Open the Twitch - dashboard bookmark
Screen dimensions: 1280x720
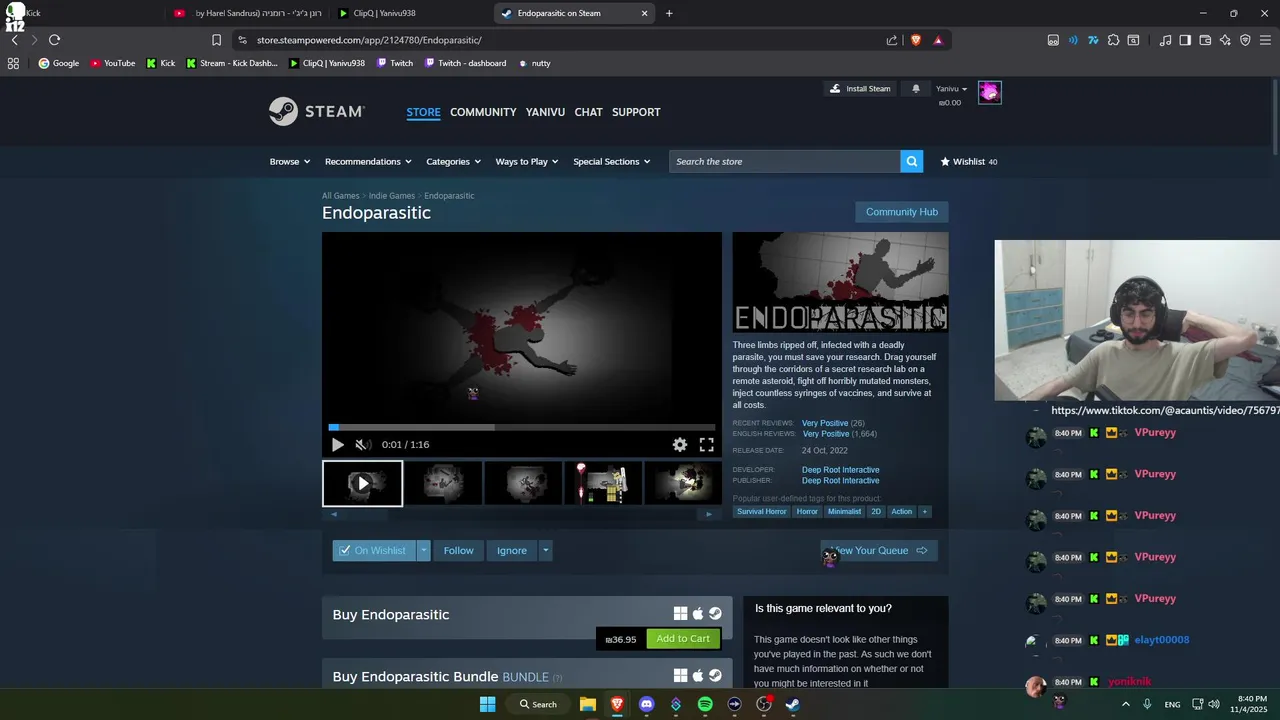tap(465, 63)
